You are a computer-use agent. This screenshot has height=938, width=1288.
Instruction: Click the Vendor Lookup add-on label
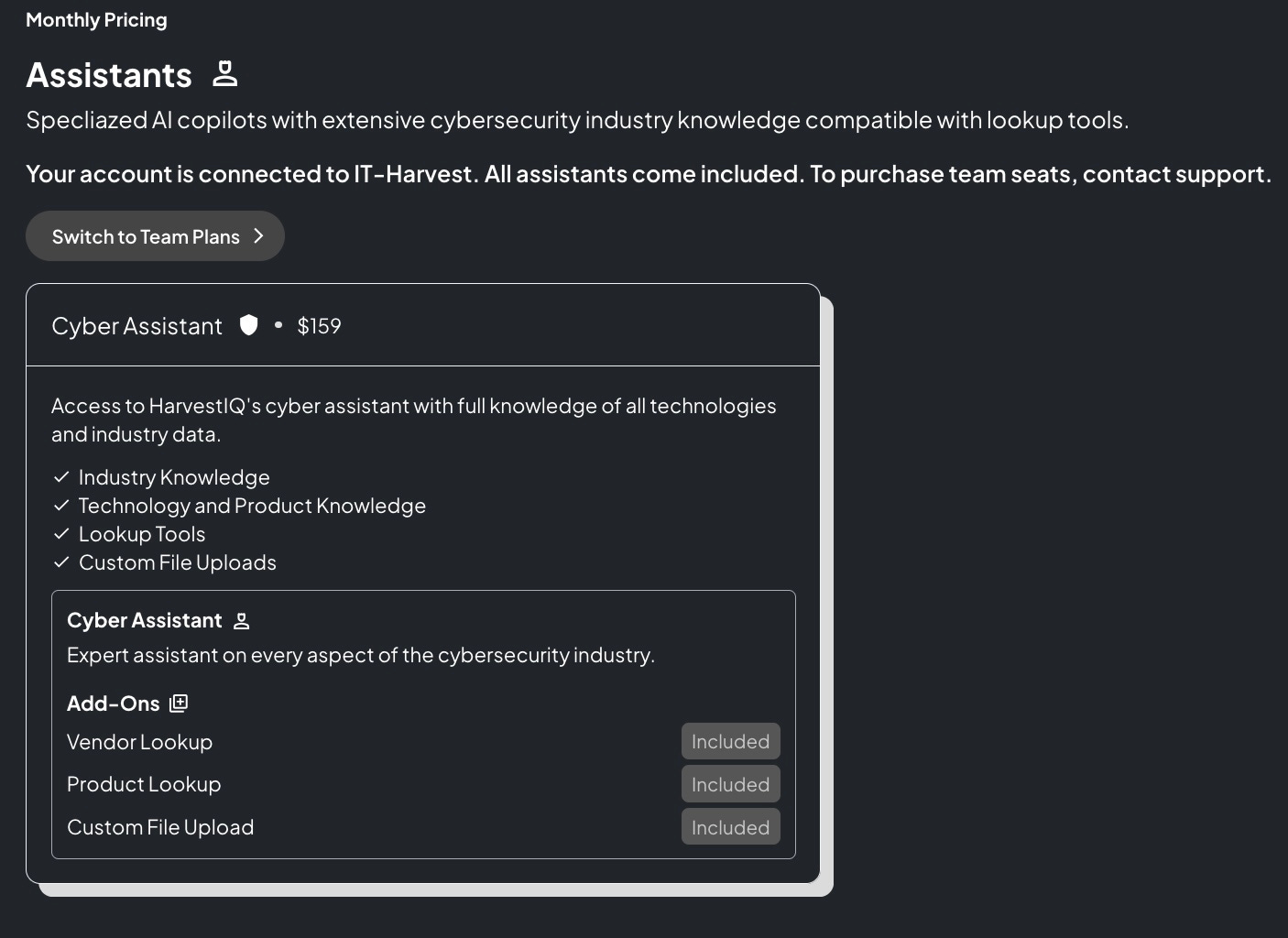(139, 742)
